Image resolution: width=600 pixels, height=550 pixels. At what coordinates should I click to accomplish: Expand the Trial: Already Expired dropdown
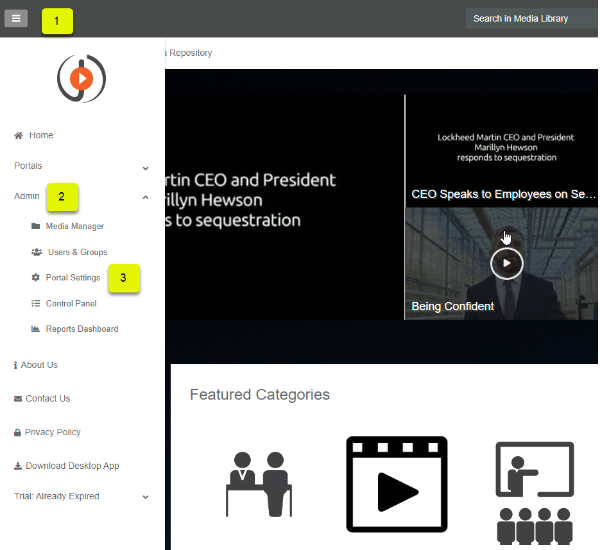pos(146,497)
